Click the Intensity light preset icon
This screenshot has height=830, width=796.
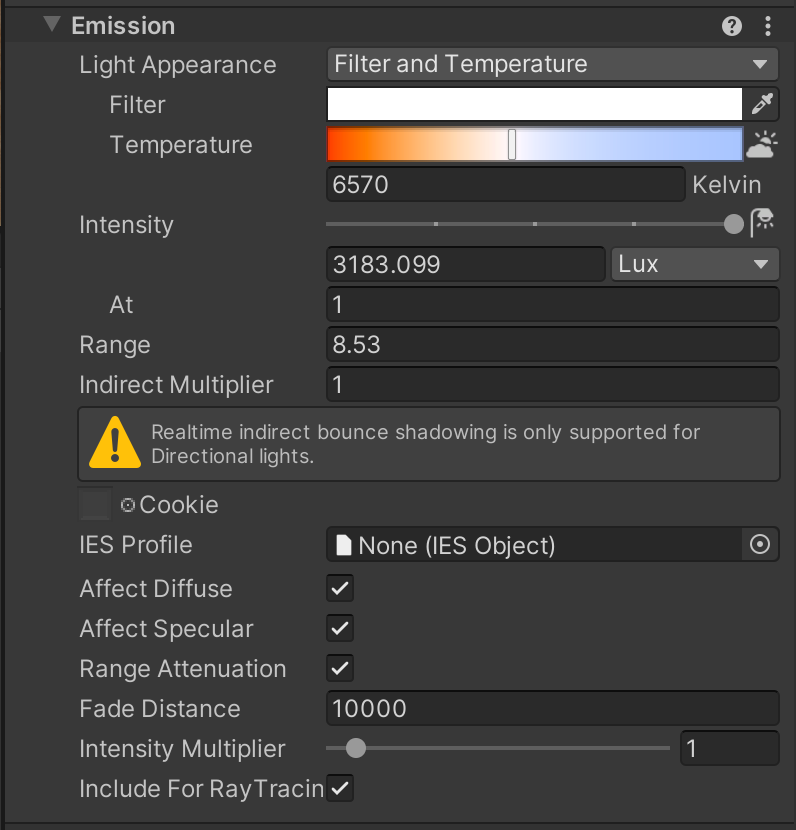click(763, 222)
